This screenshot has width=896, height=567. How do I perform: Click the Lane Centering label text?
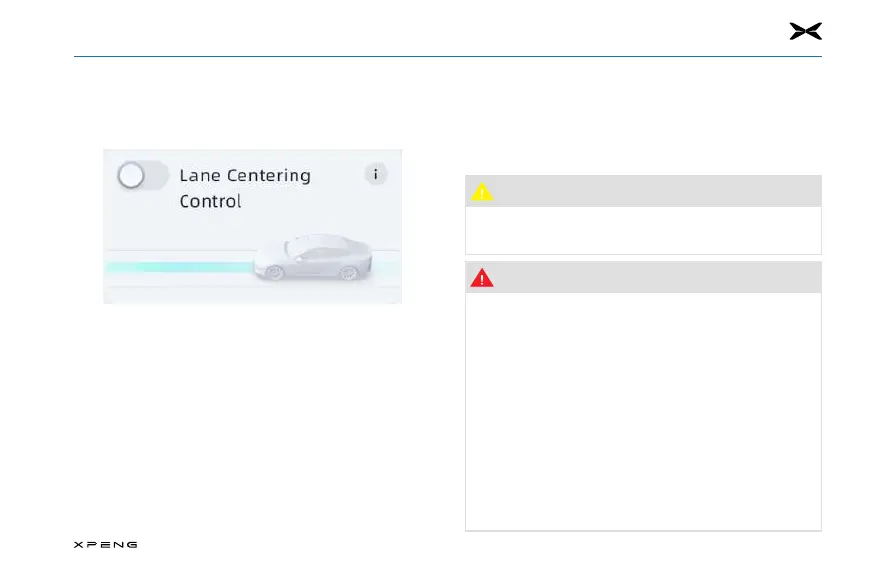[x=245, y=175]
